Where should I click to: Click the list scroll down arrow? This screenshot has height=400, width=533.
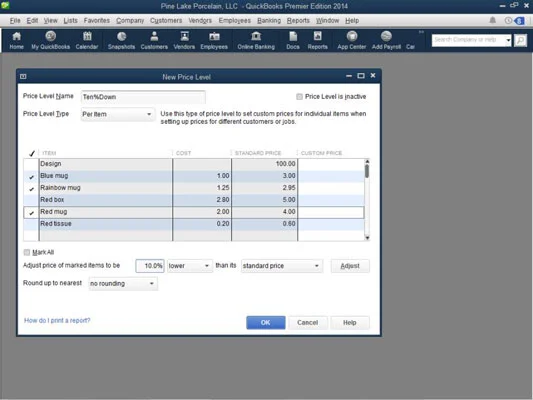(367, 238)
